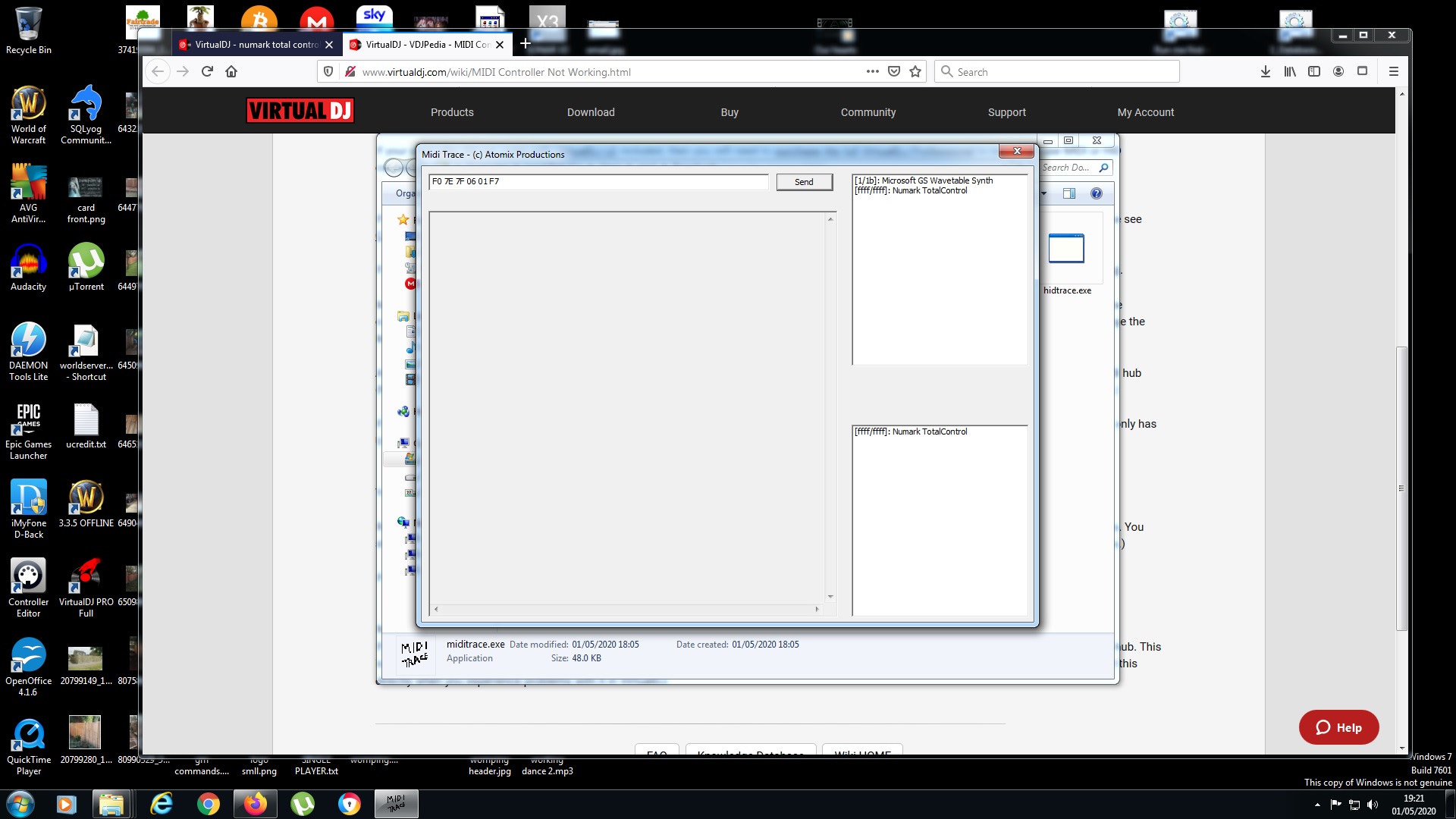Open Recycle Bin on desktop
The image size is (1456, 819).
tap(28, 30)
